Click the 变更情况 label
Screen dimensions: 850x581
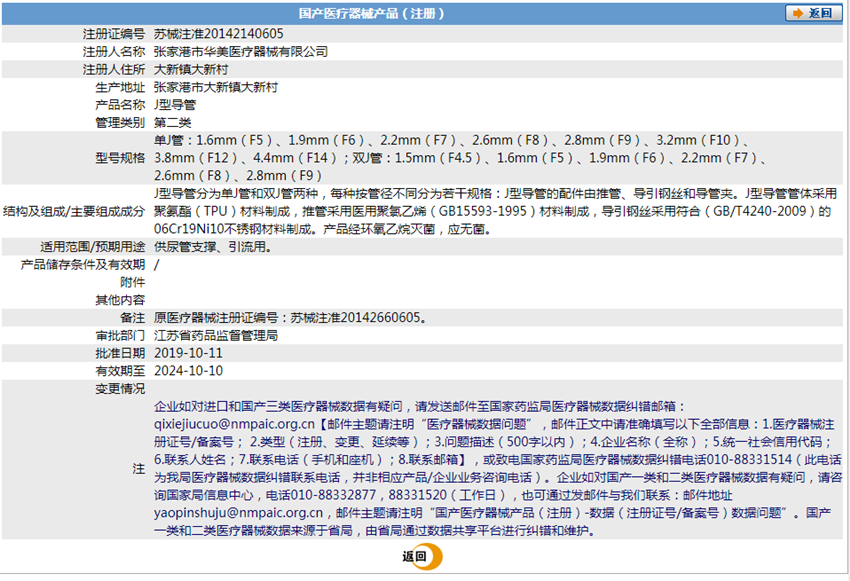pos(120,389)
